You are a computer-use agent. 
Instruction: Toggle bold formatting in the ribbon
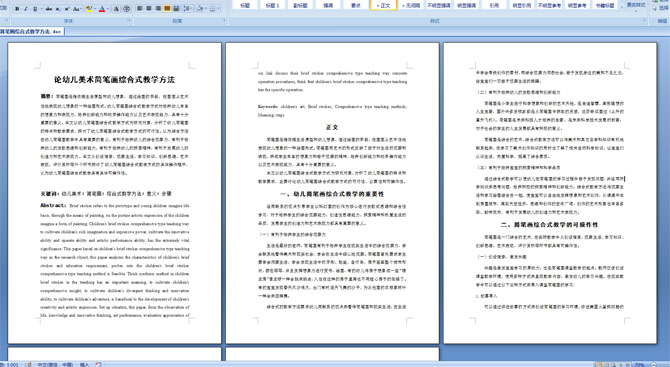tap(17, 9)
